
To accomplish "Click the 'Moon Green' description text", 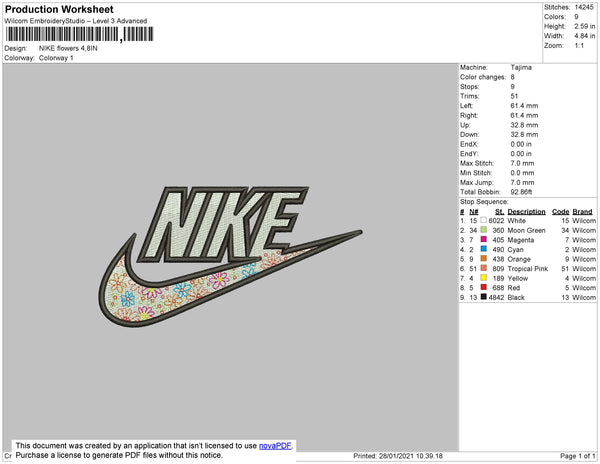I will pyautogui.click(x=526, y=230).
